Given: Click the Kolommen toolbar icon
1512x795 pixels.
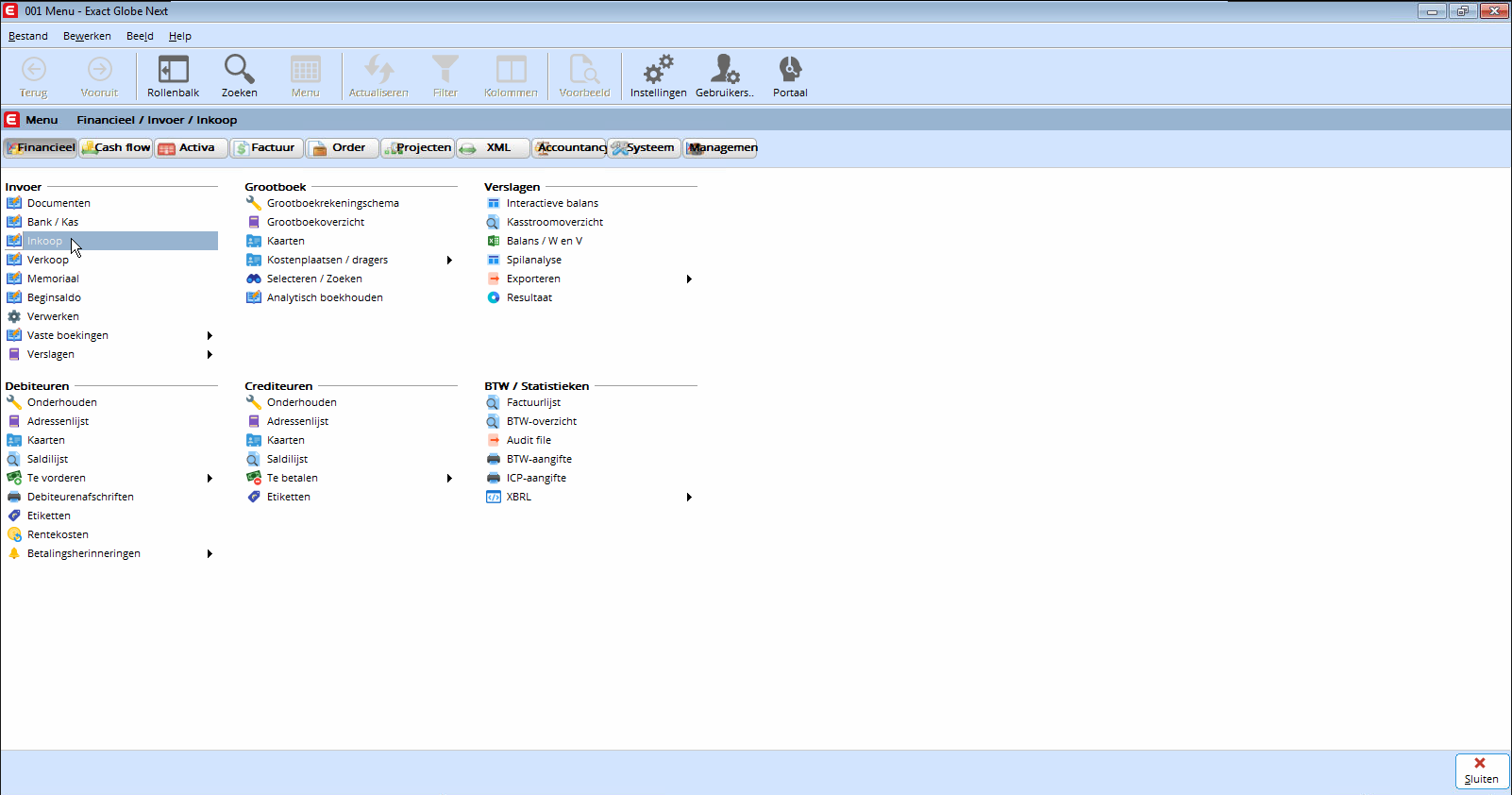Looking at the screenshot, I should pos(511,76).
